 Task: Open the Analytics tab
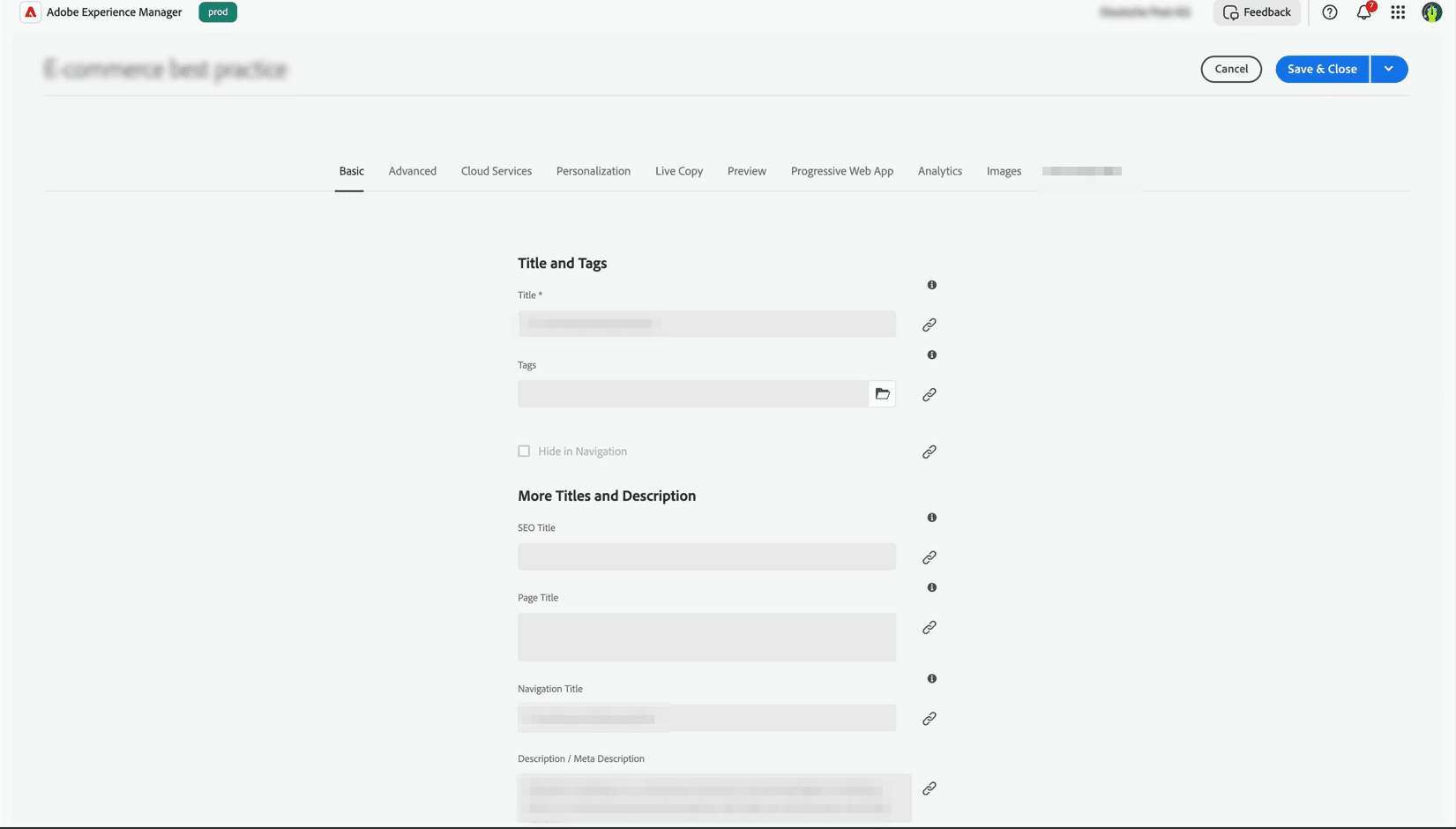point(940,171)
